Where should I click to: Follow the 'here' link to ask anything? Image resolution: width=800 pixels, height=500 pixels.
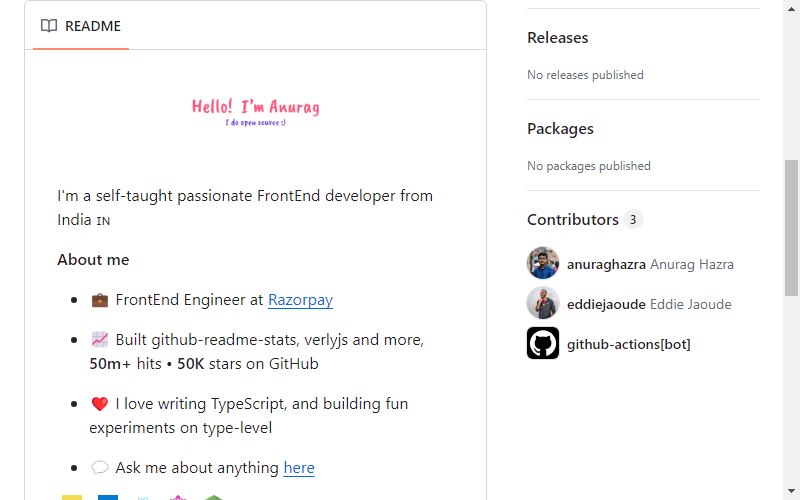pos(299,468)
